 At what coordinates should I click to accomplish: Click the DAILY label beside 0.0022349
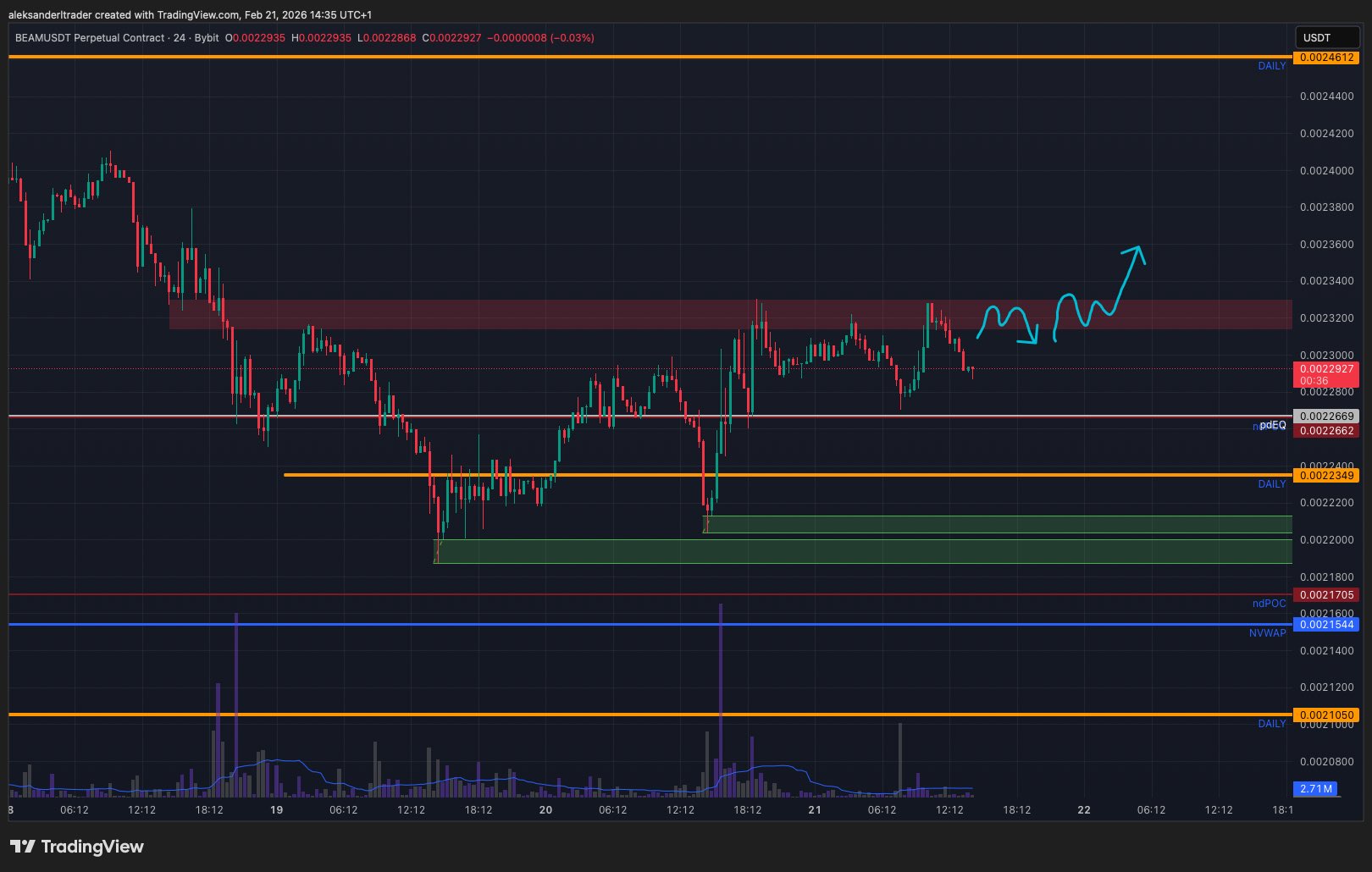1271,484
